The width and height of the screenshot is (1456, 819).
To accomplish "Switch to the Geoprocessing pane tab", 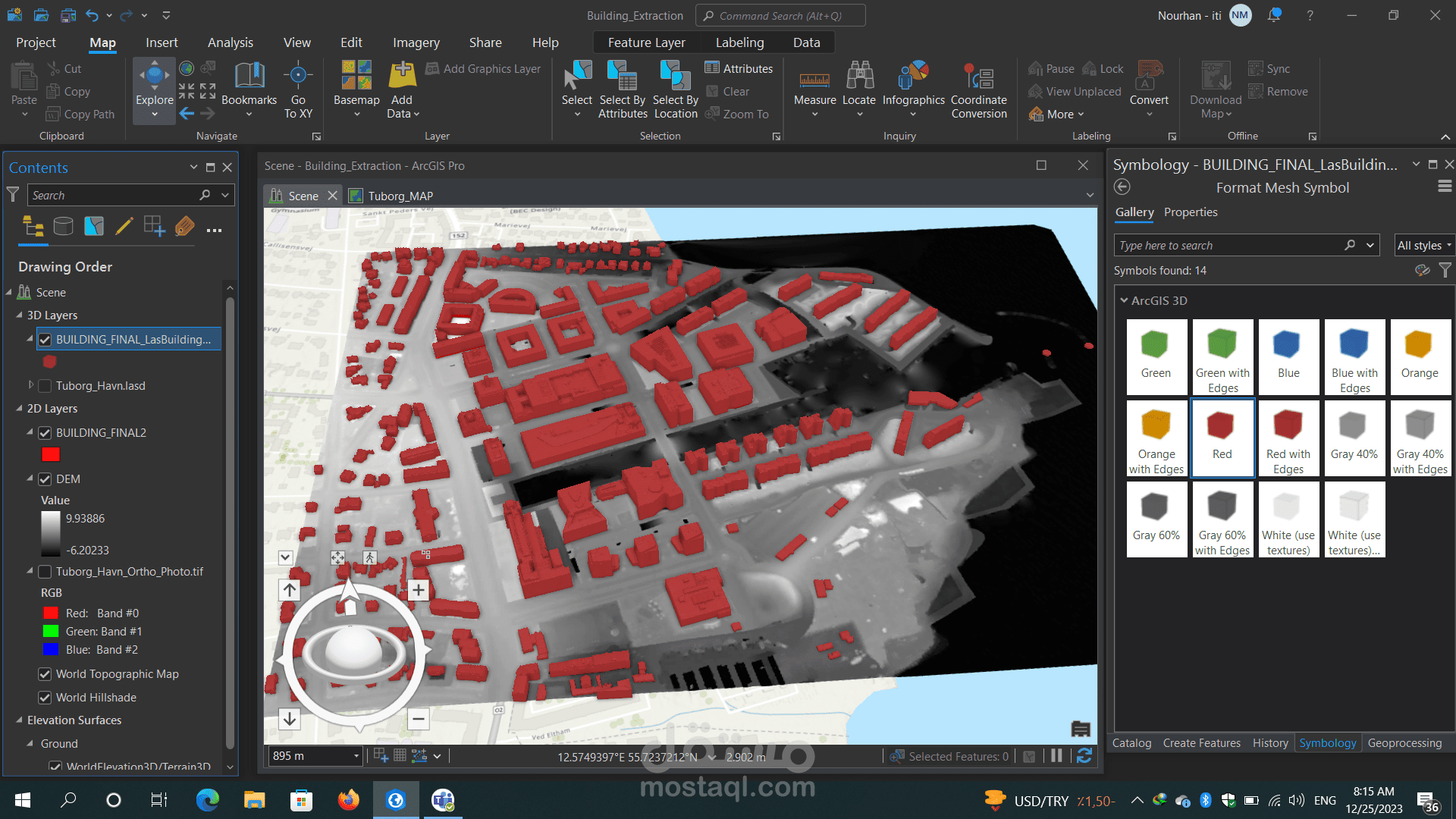I will (x=1404, y=743).
